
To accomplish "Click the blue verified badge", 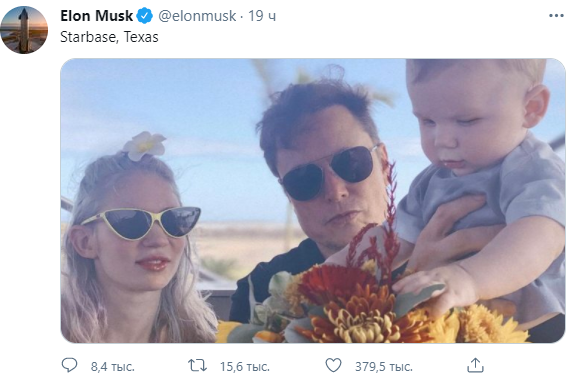I will (145, 16).
